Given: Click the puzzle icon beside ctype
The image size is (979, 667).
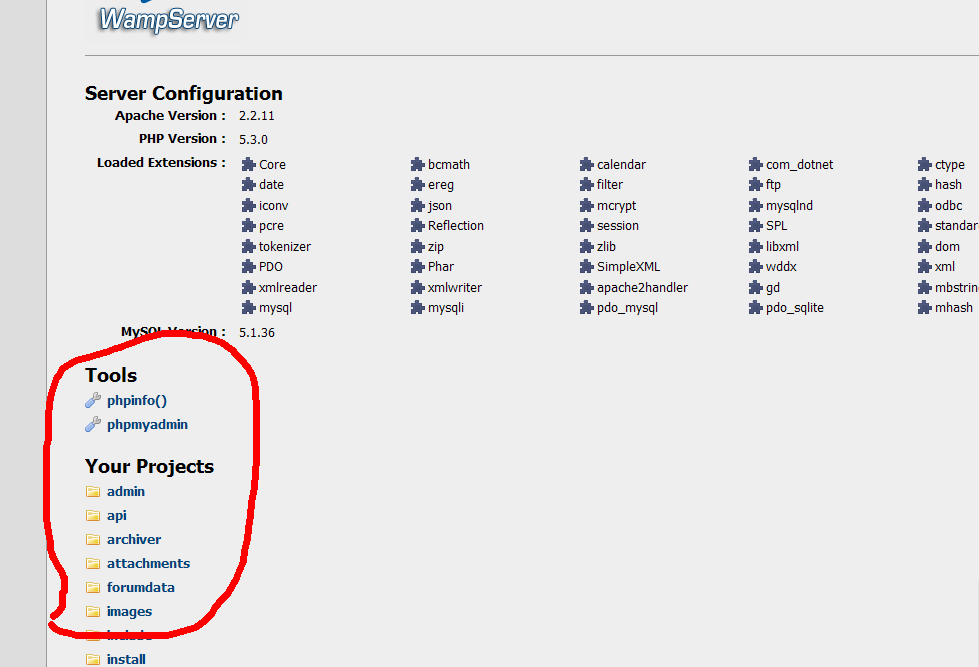Looking at the screenshot, I should pyautogui.click(x=925, y=164).
